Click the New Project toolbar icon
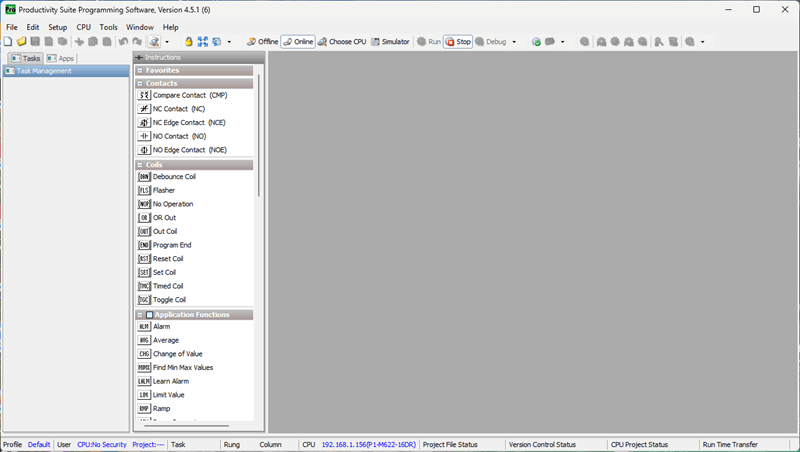The width and height of the screenshot is (800, 452). (x=8, y=42)
